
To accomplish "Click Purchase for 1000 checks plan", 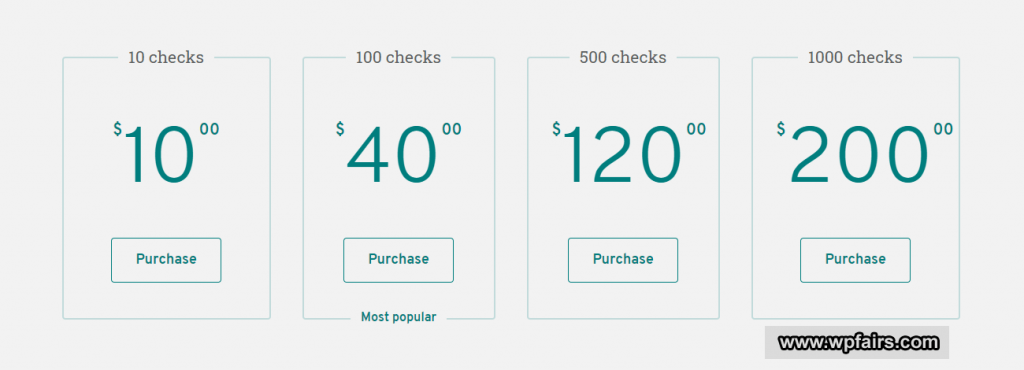I will (855, 260).
